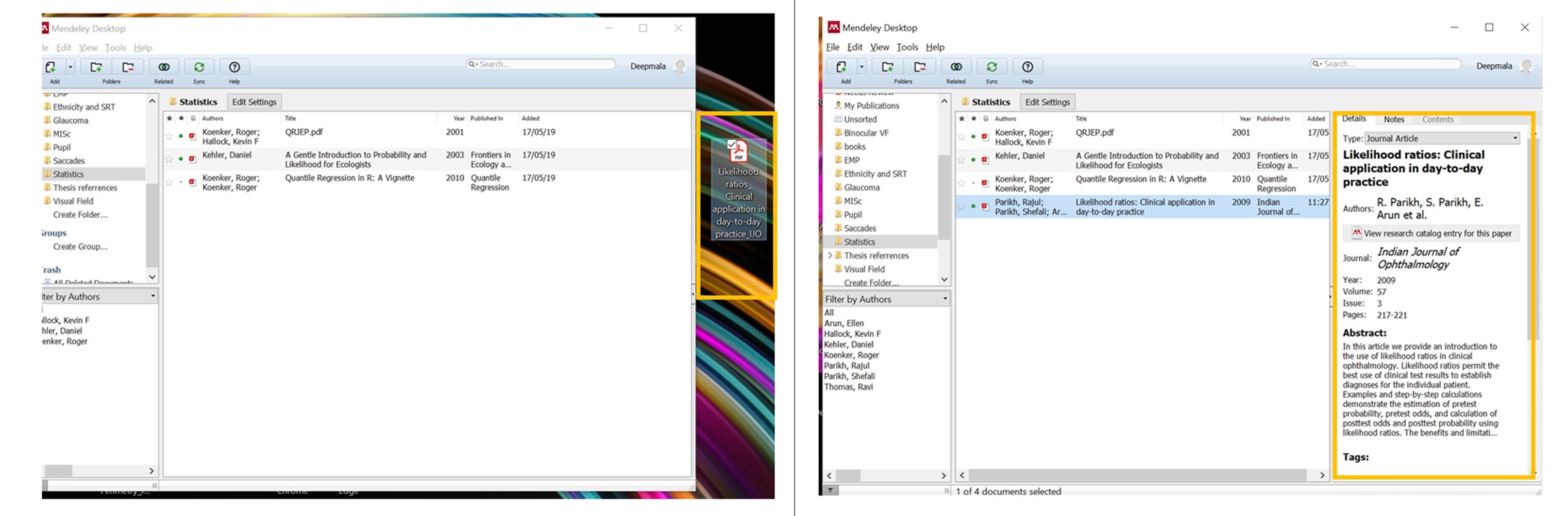Open Add dropdown arrow in left Mendeley window
Image resolution: width=1568 pixels, height=516 pixels.
[x=70, y=67]
